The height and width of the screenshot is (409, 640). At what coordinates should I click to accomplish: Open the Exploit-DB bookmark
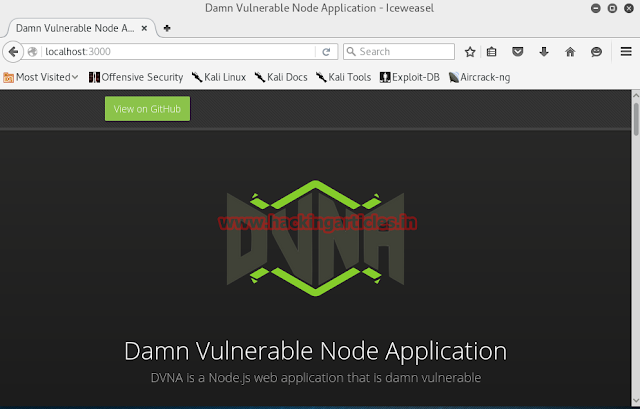pos(409,77)
